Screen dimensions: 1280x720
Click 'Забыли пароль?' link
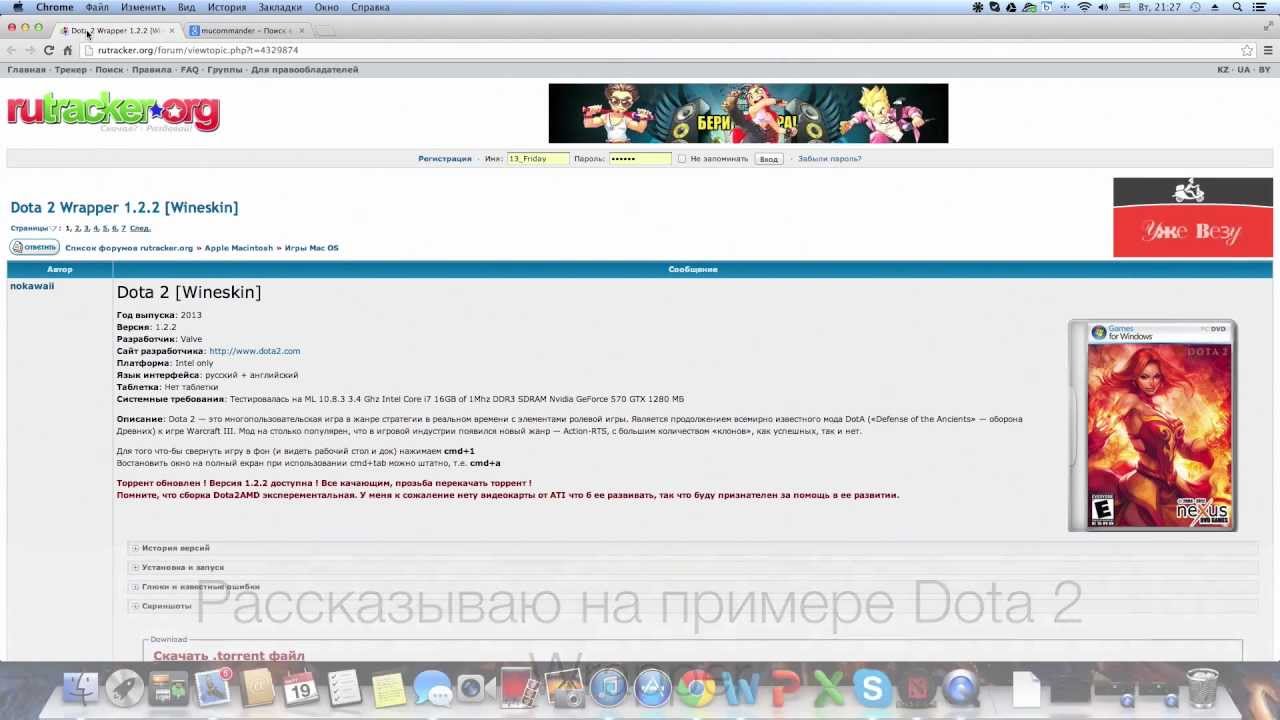tap(829, 159)
